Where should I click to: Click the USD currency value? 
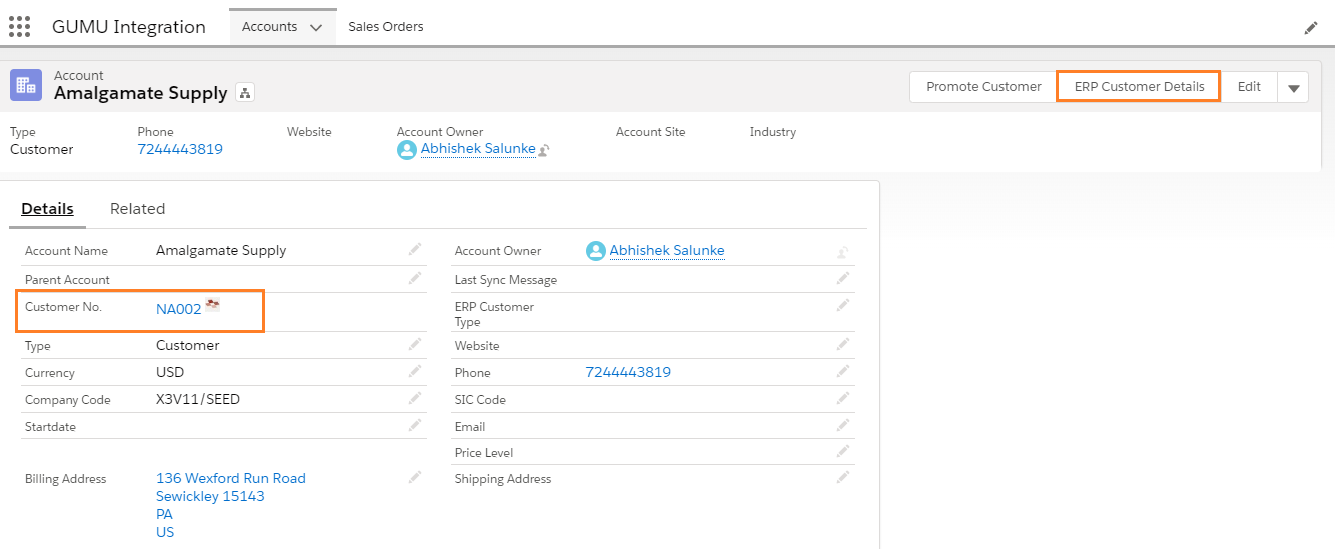pos(170,372)
